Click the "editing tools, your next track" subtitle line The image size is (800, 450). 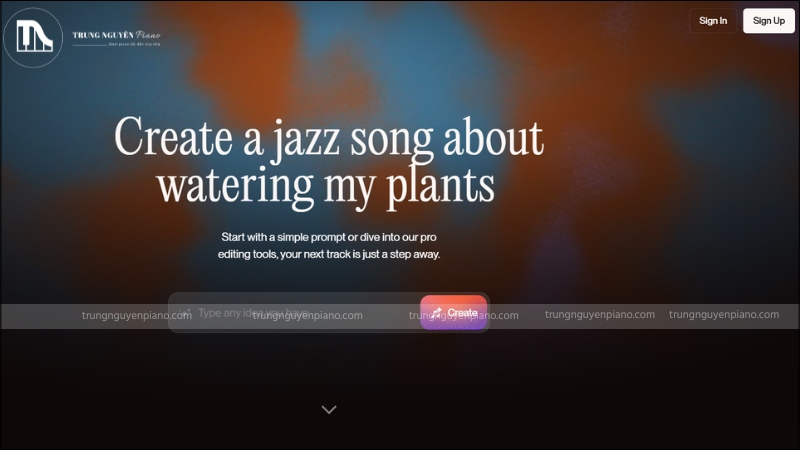click(x=329, y=254)
